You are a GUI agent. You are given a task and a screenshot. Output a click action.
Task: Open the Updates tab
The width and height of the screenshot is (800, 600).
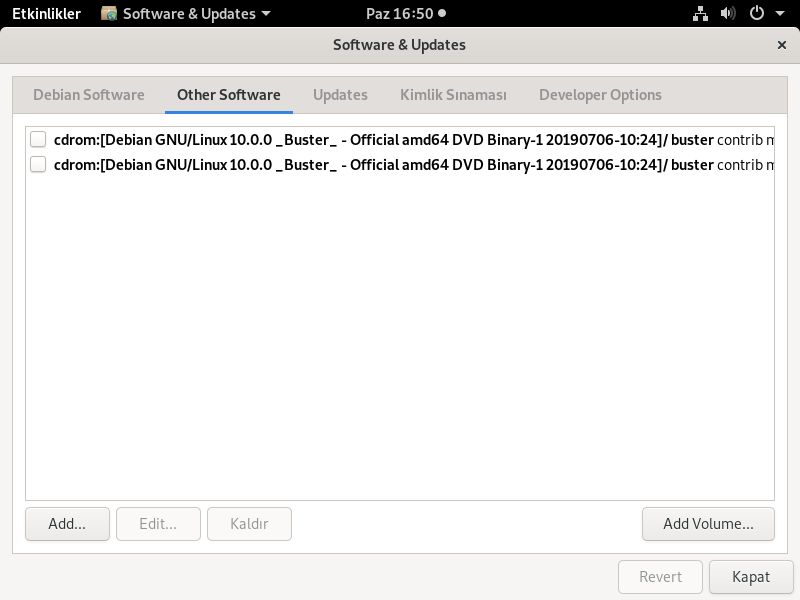pos(340,95)
